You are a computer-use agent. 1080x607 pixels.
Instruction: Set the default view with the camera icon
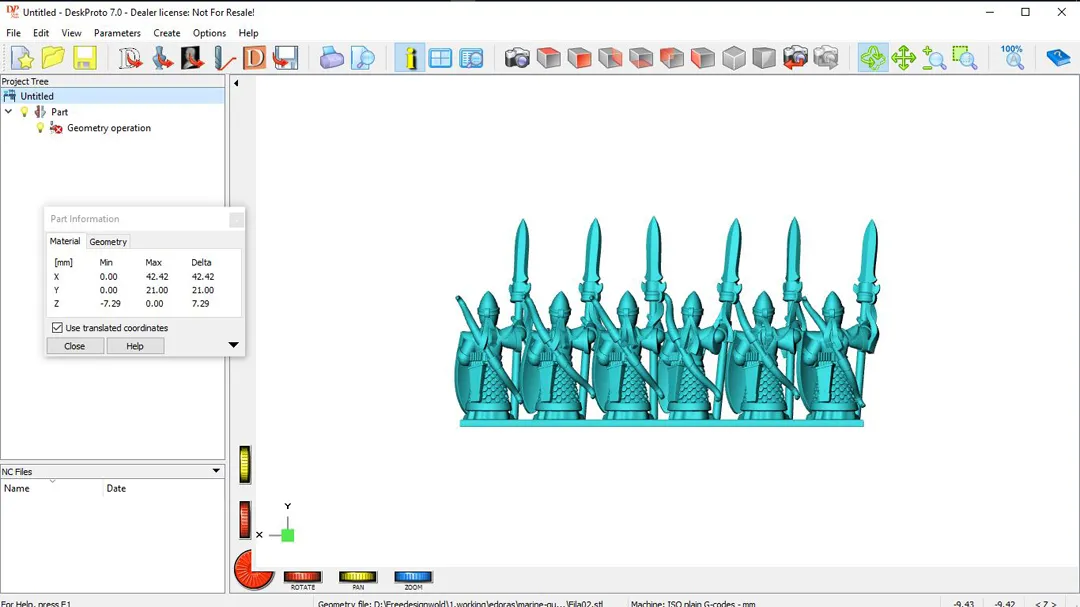click(x=517, y=58)
